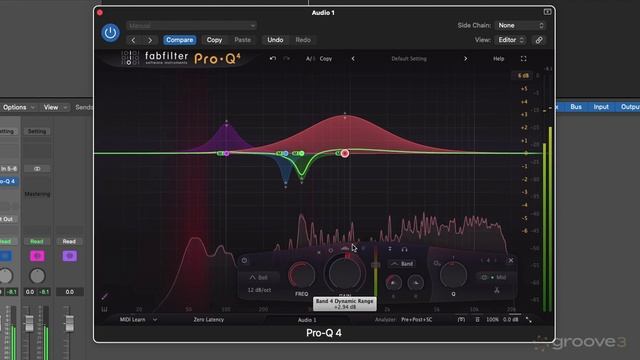Open the Band sidechain filter selector

tap(402, 264)
